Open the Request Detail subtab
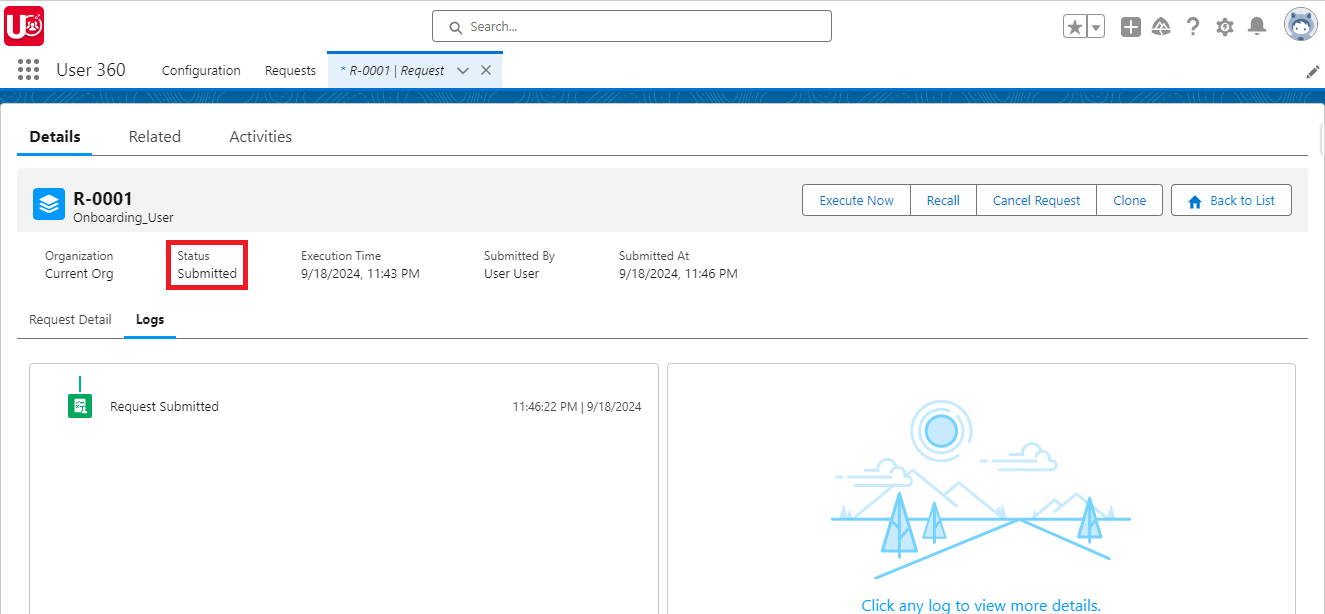This screenshot has height=614, width=1325. click(x=70, y=320)
